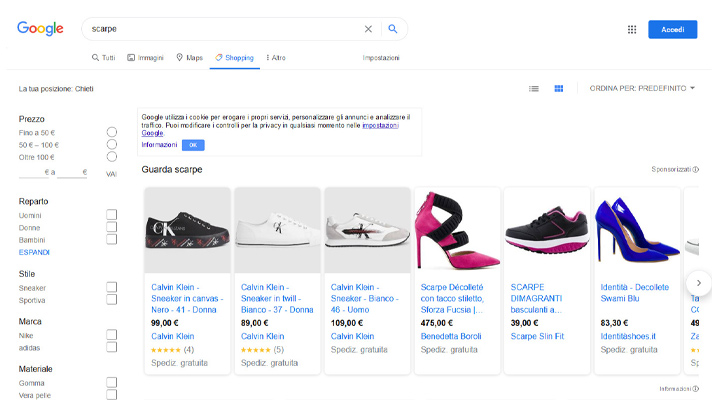Open Calvin Klein Sneaker in twill Bianco link

pos(277,299)
